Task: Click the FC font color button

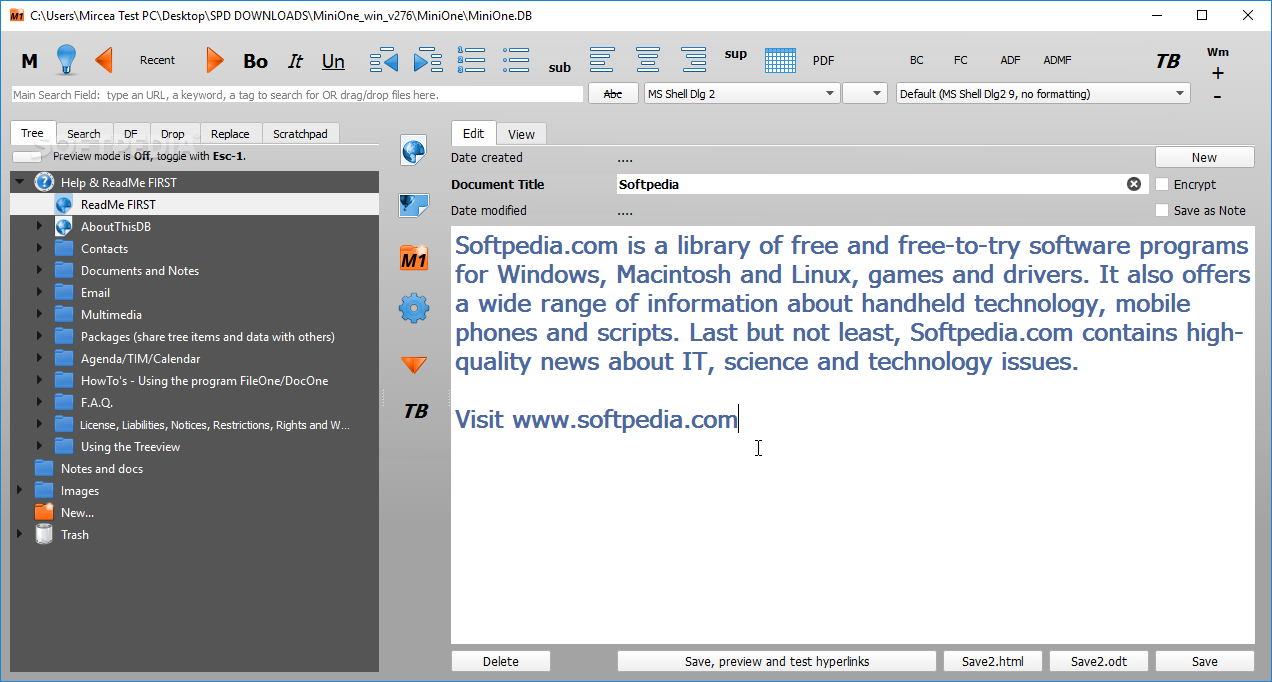Action: pos(961,60)
